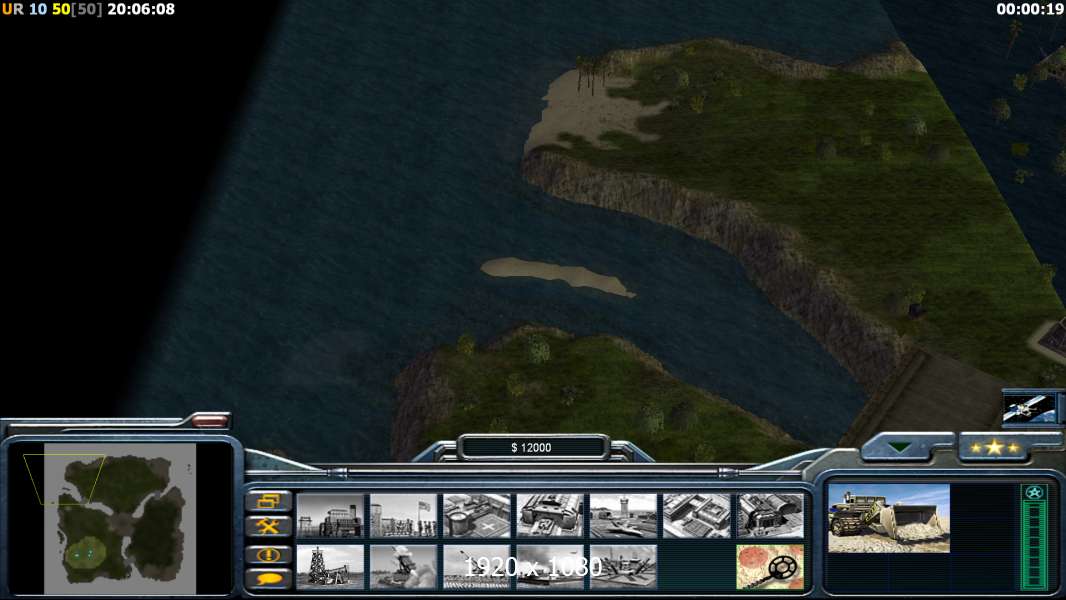Image resolution: width=1066 pixels, height=600 pixels.
Task: Open chat with the speech bubble button
Action: [x=269, y=579]
